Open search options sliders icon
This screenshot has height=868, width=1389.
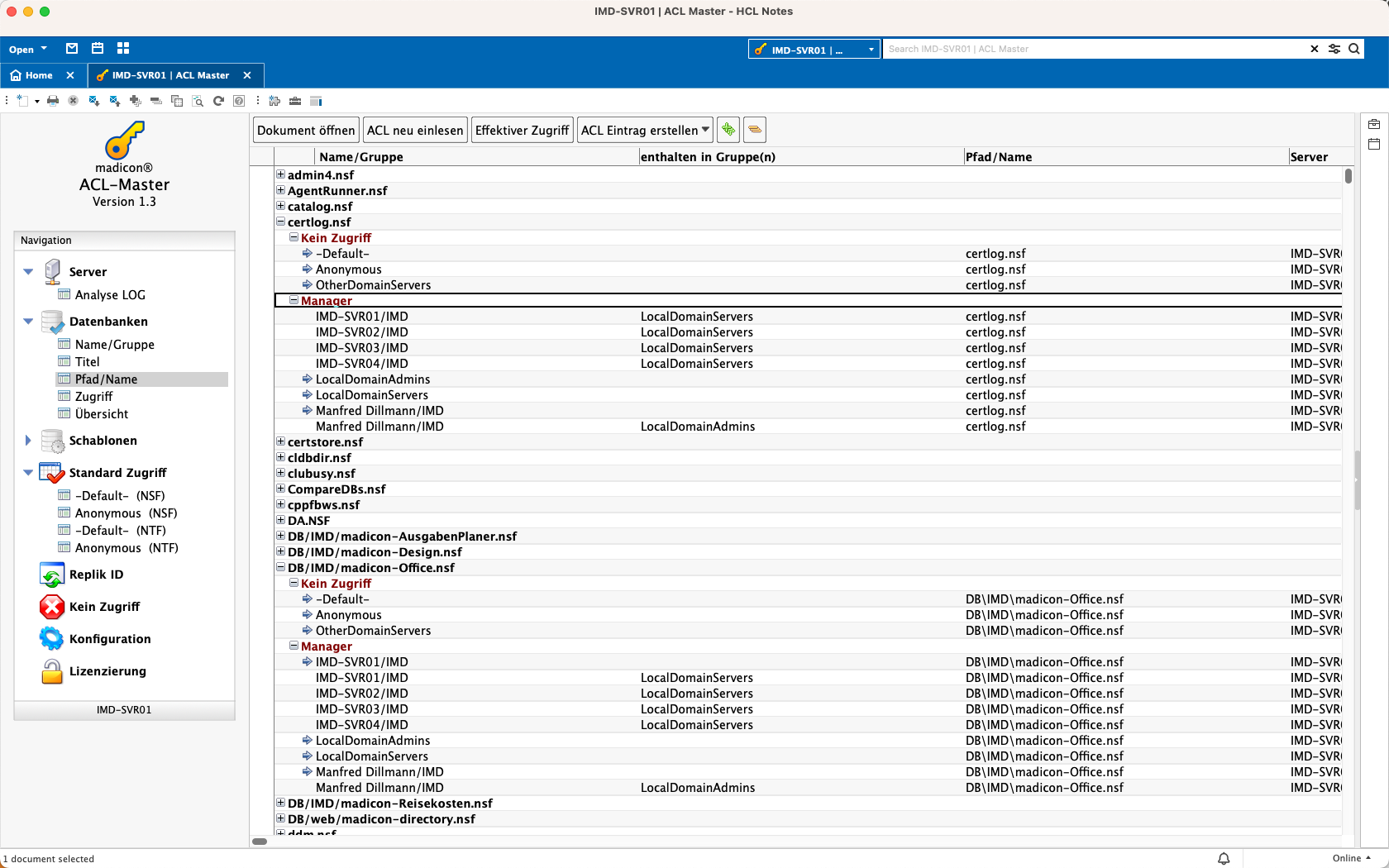pyautogui.click(x=1334, y=49)
